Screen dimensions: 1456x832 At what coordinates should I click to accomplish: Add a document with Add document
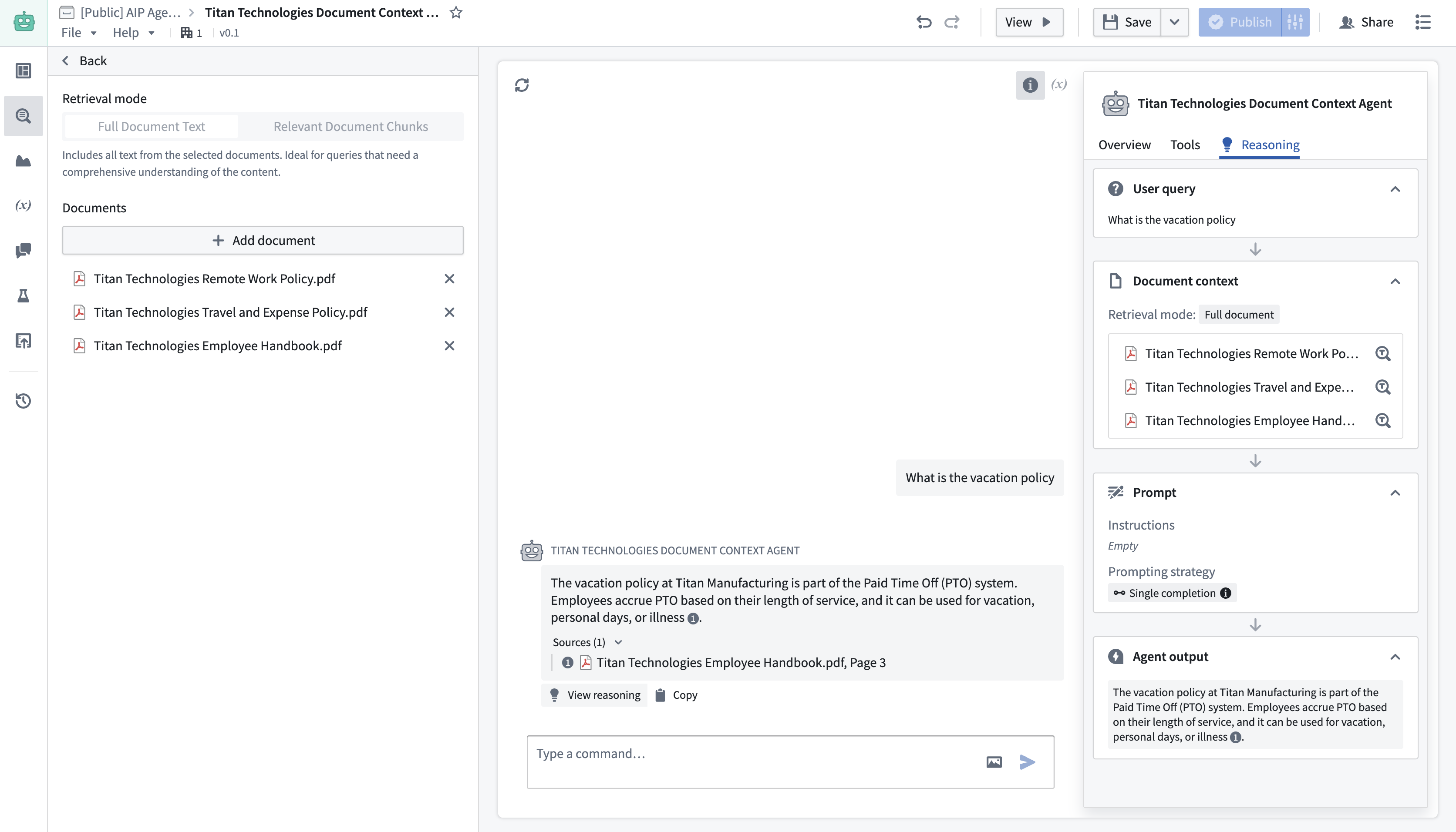click(263, 240)
